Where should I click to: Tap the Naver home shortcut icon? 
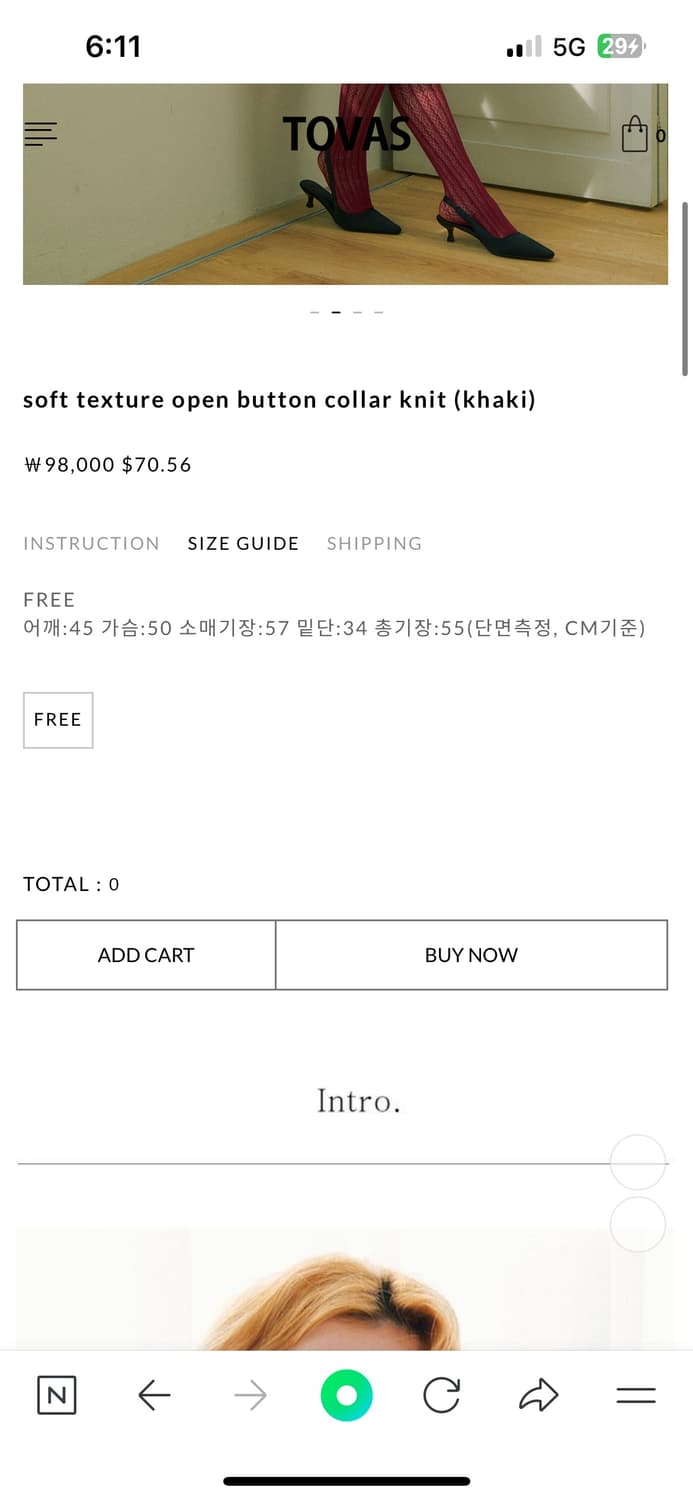56,1395
